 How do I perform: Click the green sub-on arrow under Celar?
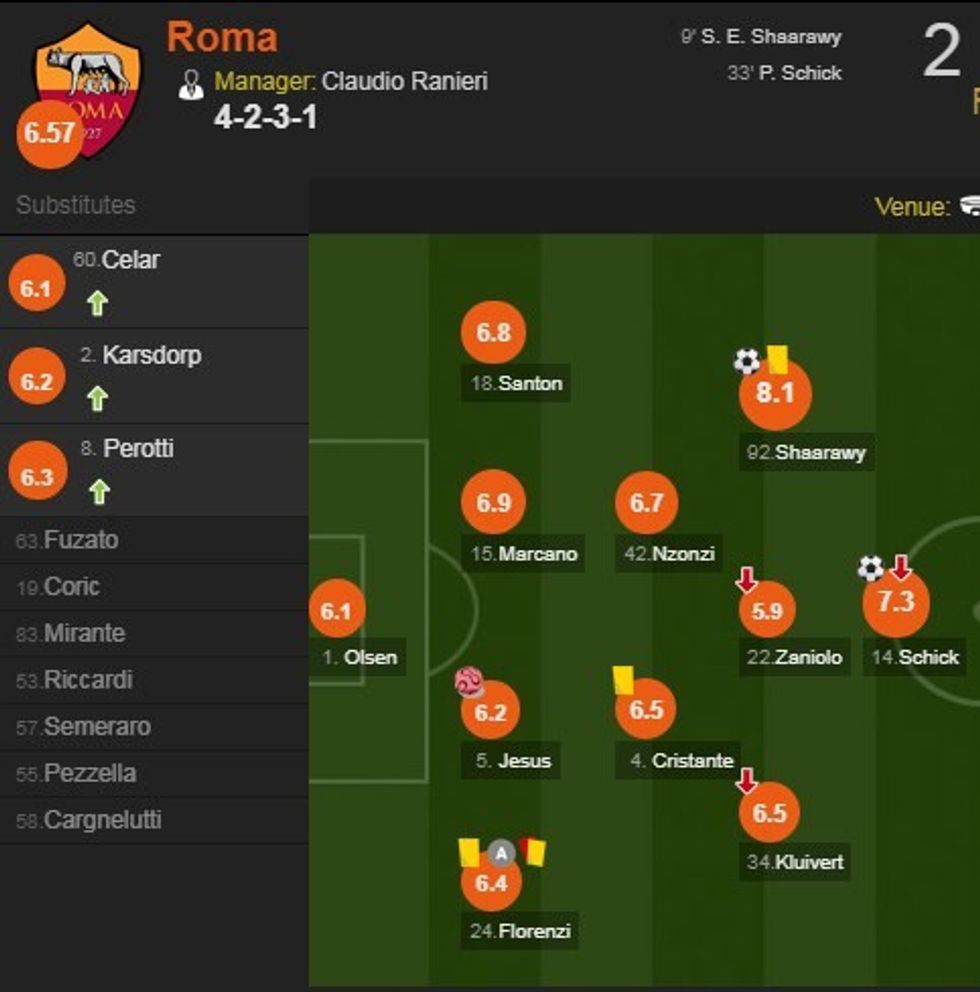tap(97, 303)
